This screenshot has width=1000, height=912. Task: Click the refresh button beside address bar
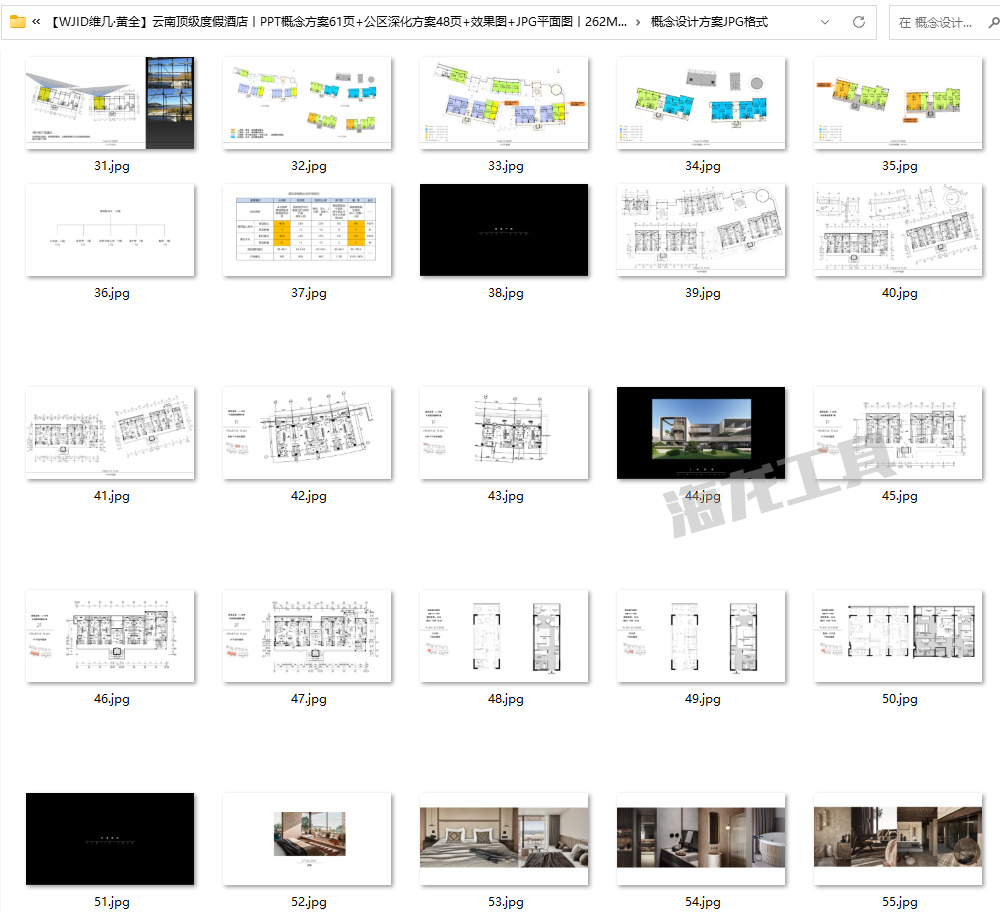pos(859,22)
